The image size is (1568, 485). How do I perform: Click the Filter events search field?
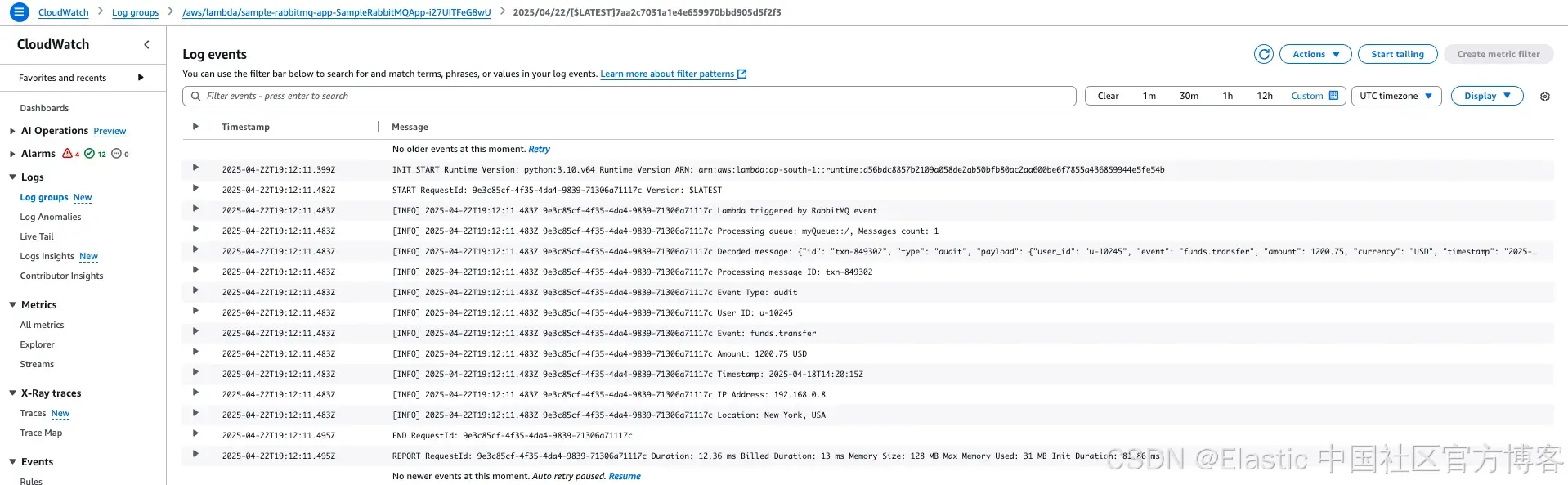point(629,96)
